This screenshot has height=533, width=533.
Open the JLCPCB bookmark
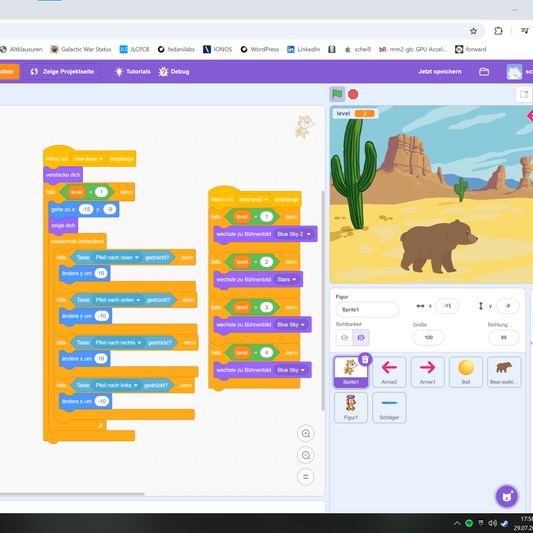[x=134, y=49]
